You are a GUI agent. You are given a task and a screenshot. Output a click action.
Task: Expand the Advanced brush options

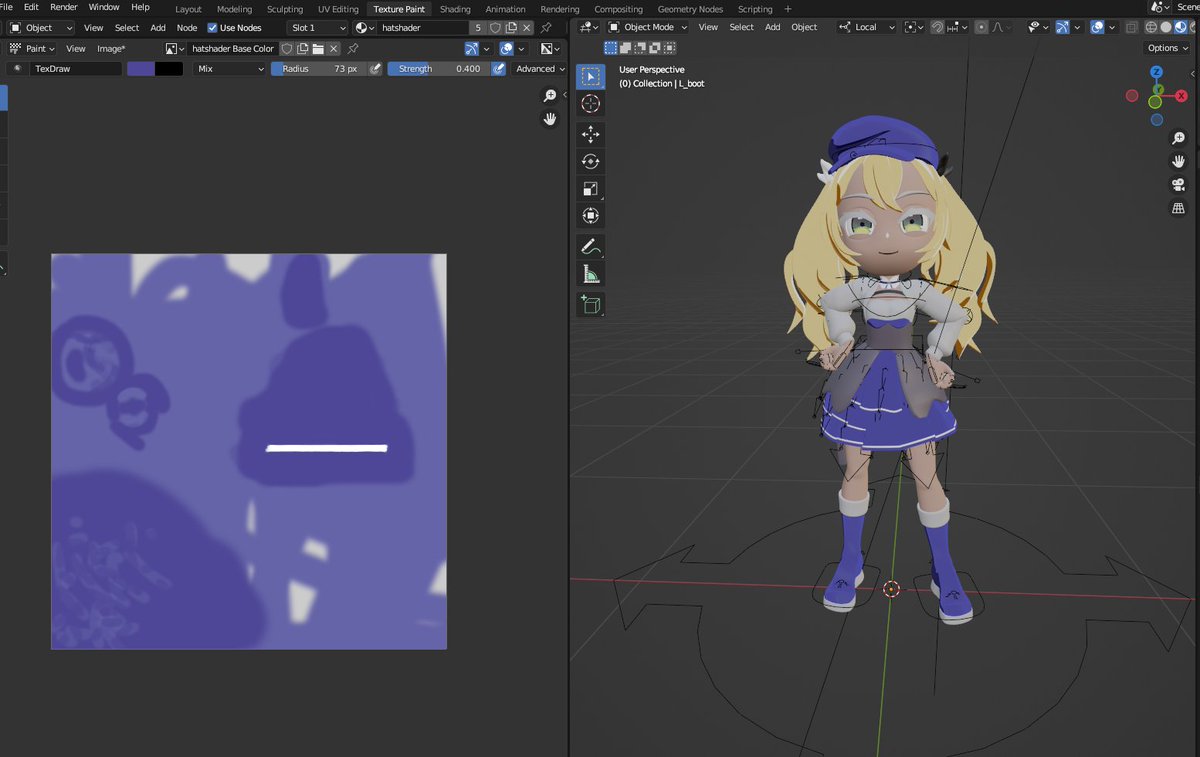pyautogui.click(x=540, y=69)
